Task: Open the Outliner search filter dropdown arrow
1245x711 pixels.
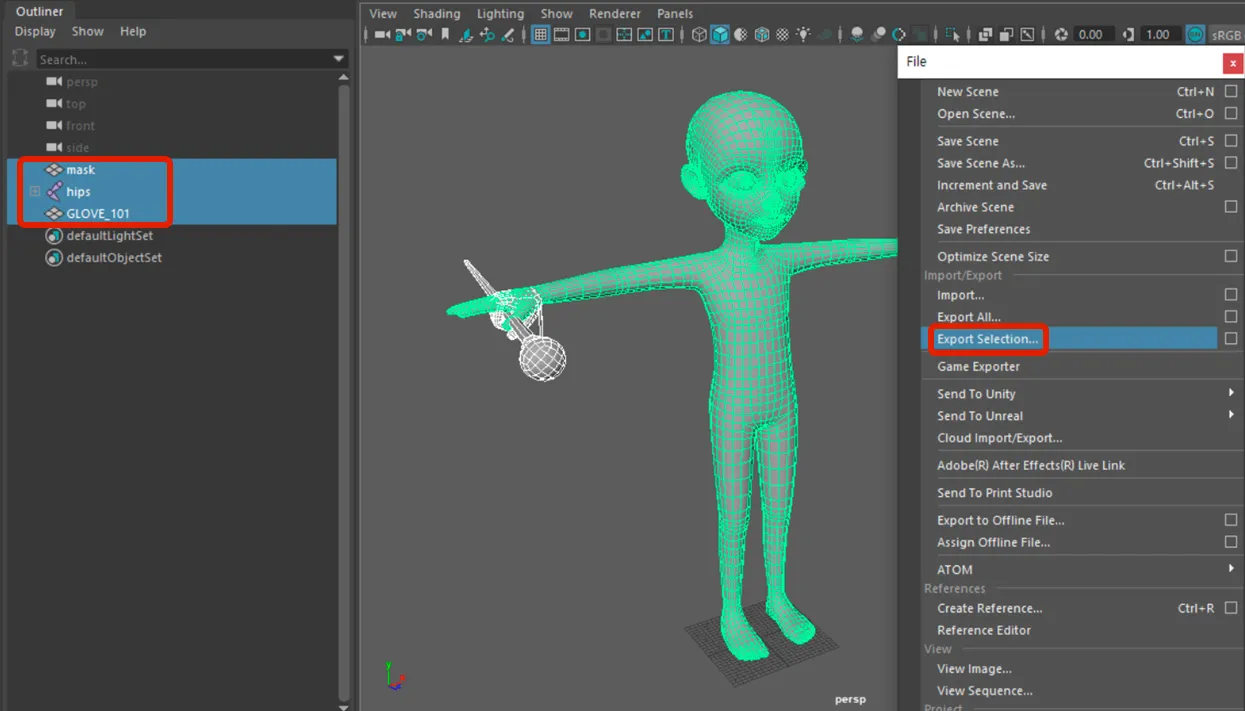Action: point(339,60)
